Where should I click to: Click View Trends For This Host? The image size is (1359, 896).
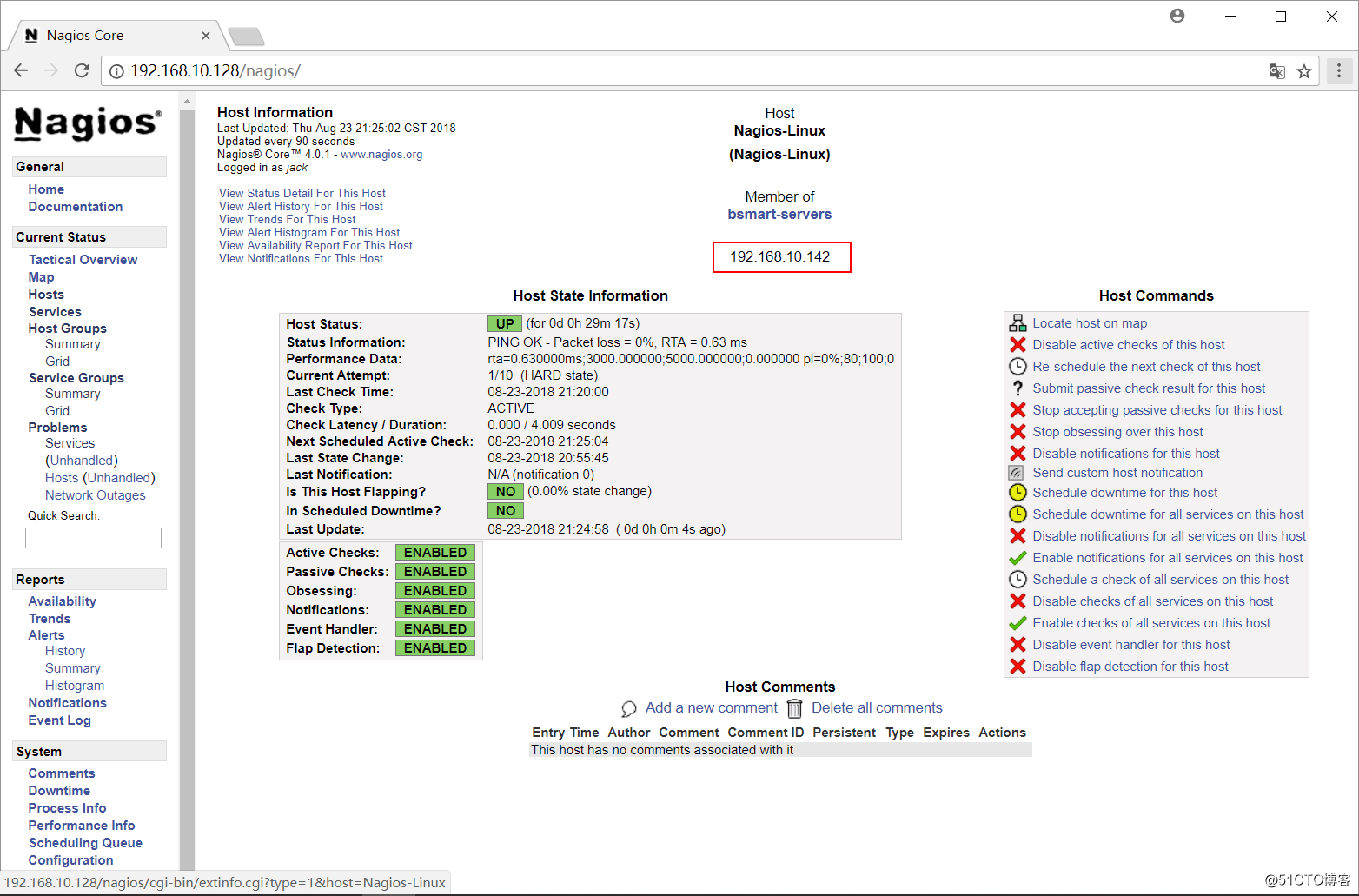coord(288,220)
